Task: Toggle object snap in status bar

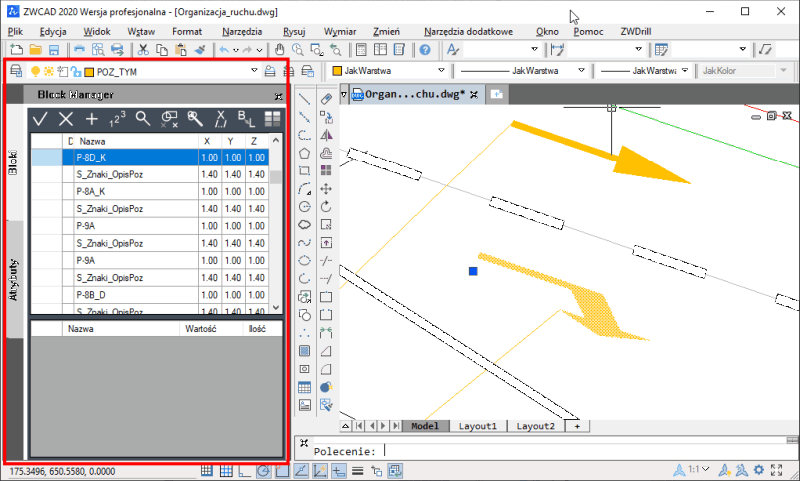Action: point(282,471)
